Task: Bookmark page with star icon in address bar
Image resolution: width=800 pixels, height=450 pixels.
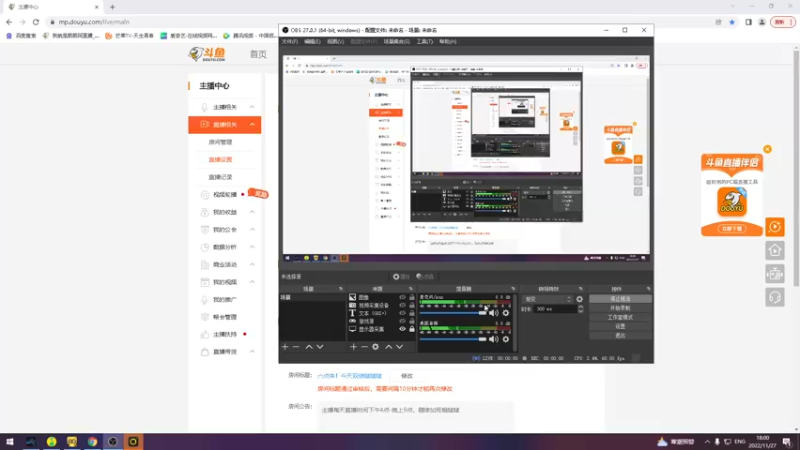Action: (732, 22)
